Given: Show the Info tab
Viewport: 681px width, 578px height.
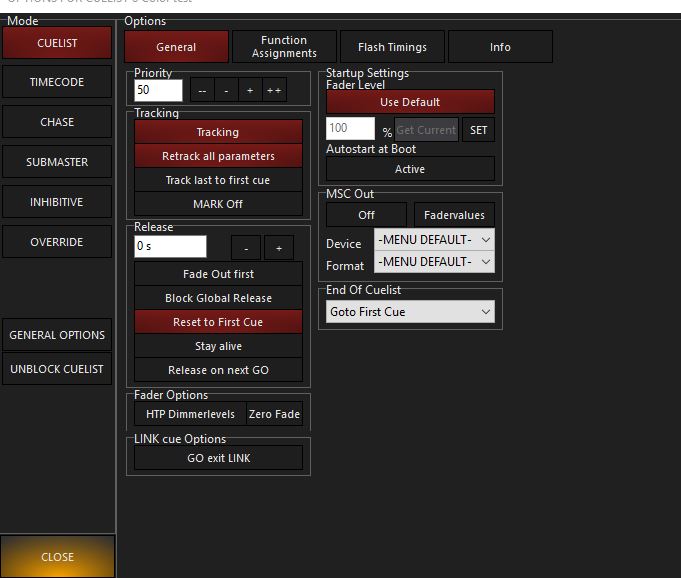Looking at the screenshot, I should tap(500, 47).
